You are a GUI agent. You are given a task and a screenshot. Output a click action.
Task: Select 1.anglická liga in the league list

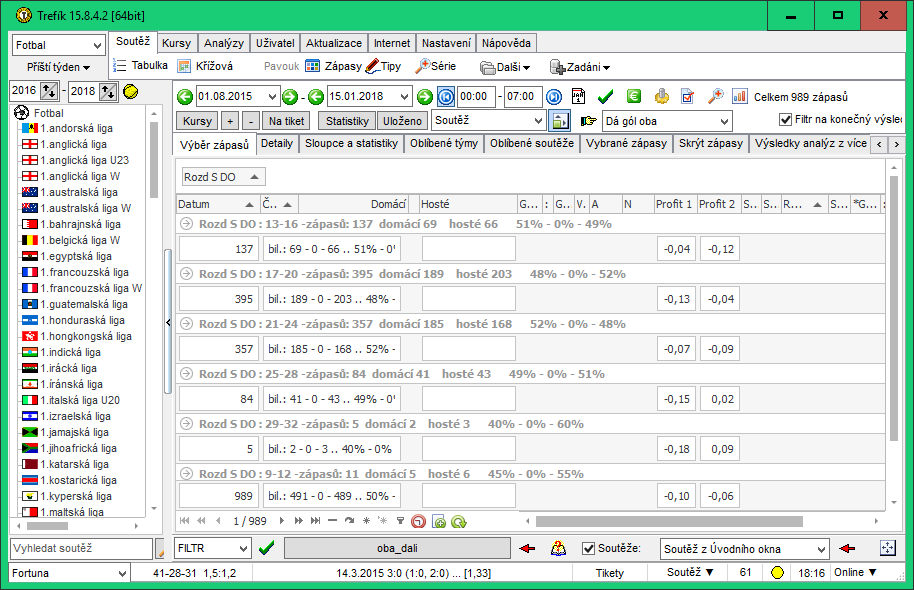click(x=73, y=144)
